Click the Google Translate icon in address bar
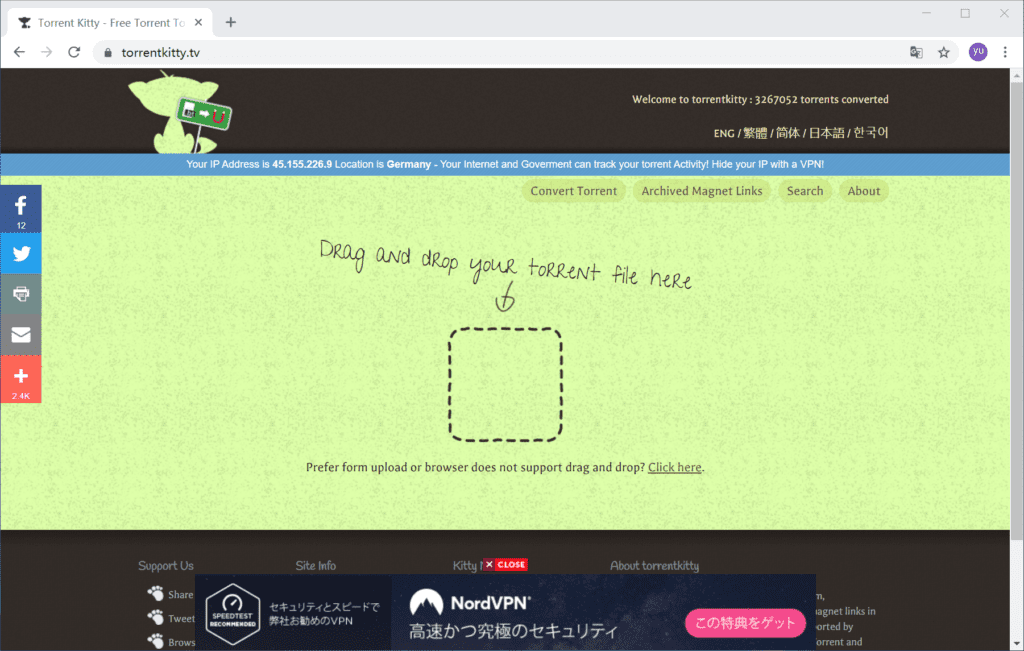Image resolution: width=1024 pixels, height=651 pixels. (915, 52)
